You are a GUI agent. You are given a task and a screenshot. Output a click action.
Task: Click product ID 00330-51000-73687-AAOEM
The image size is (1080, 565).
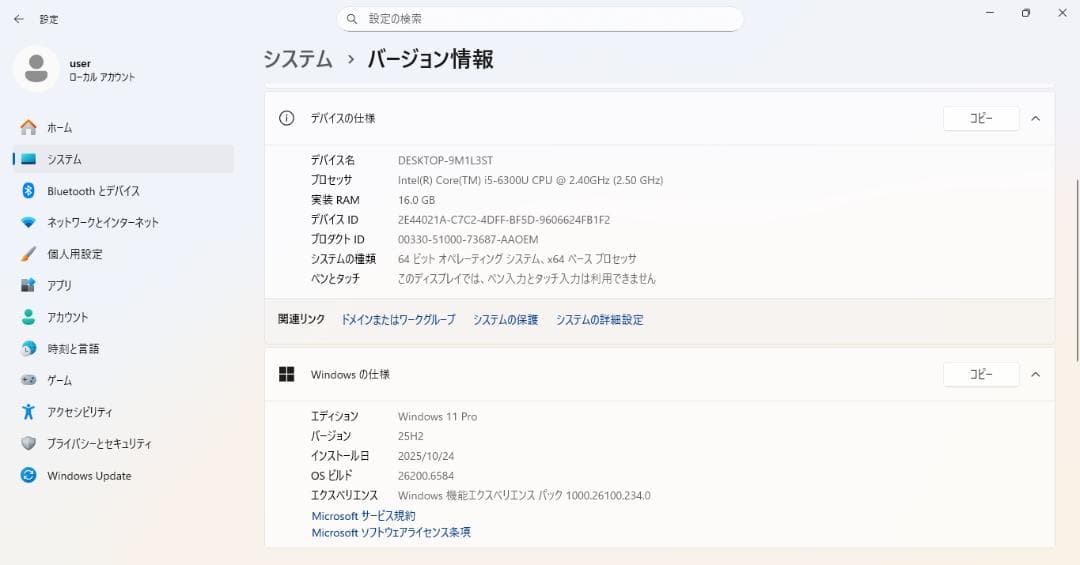coord(468,239)
